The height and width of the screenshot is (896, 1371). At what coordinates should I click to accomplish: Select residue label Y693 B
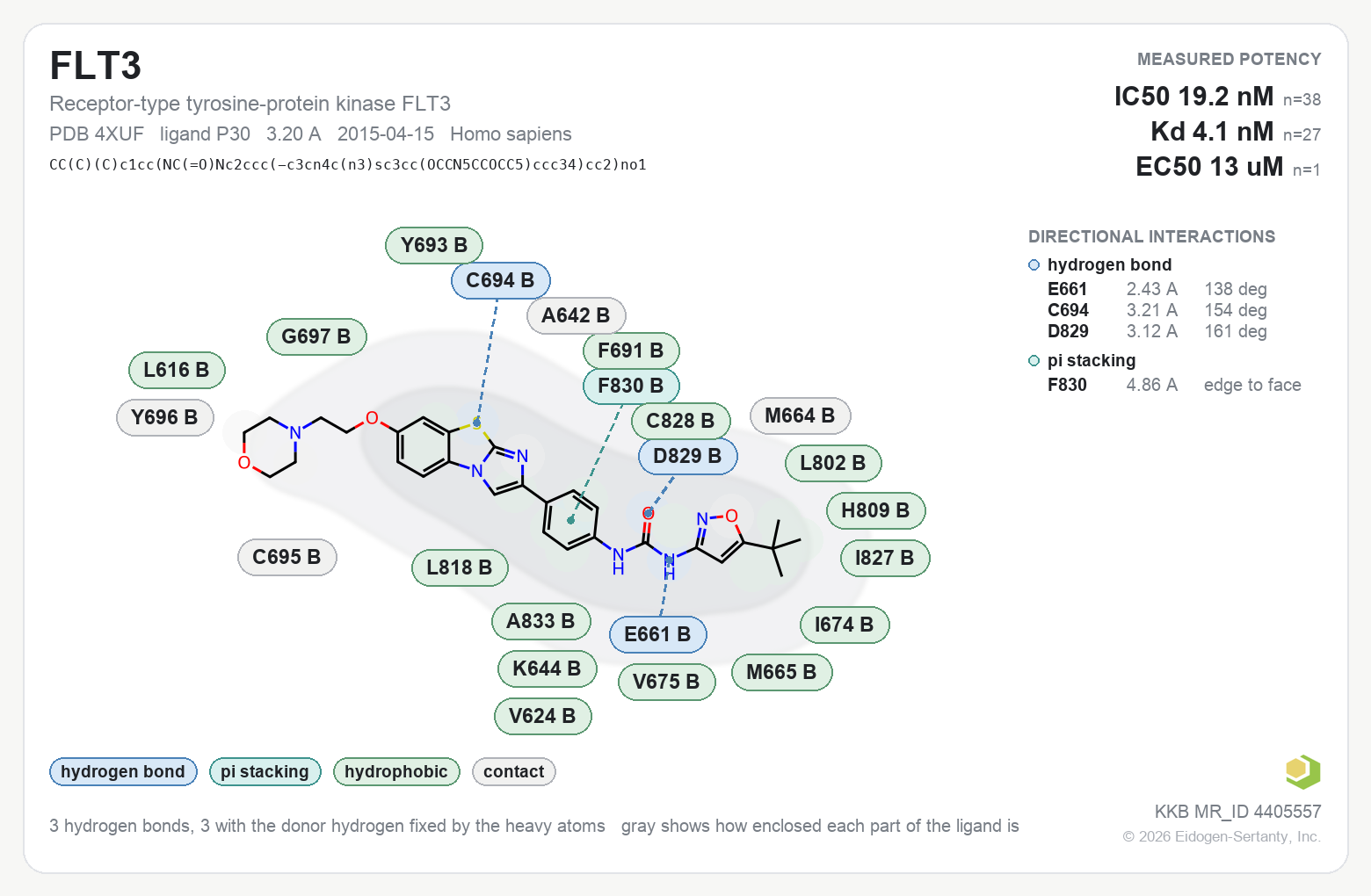[434, 245]
